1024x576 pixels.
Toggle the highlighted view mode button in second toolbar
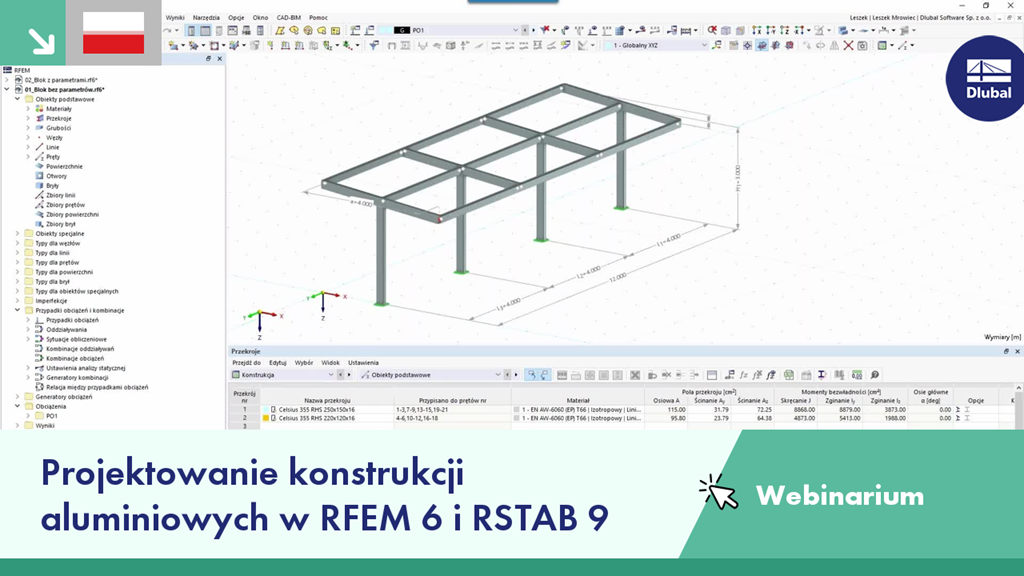(761, 46)
